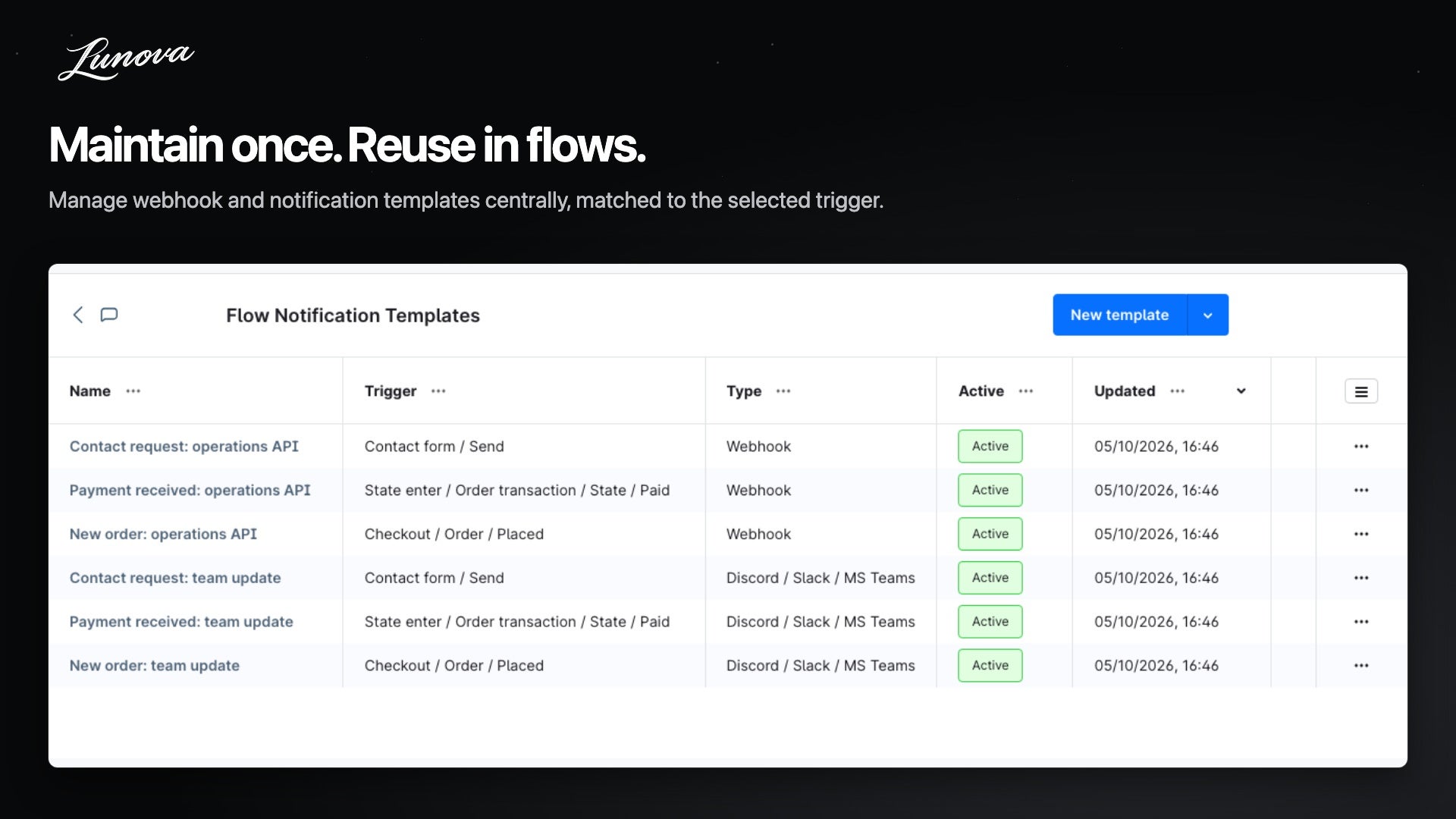Sort by the Type column header
This screenshot has height=819, width=1456.
point(743,391)
